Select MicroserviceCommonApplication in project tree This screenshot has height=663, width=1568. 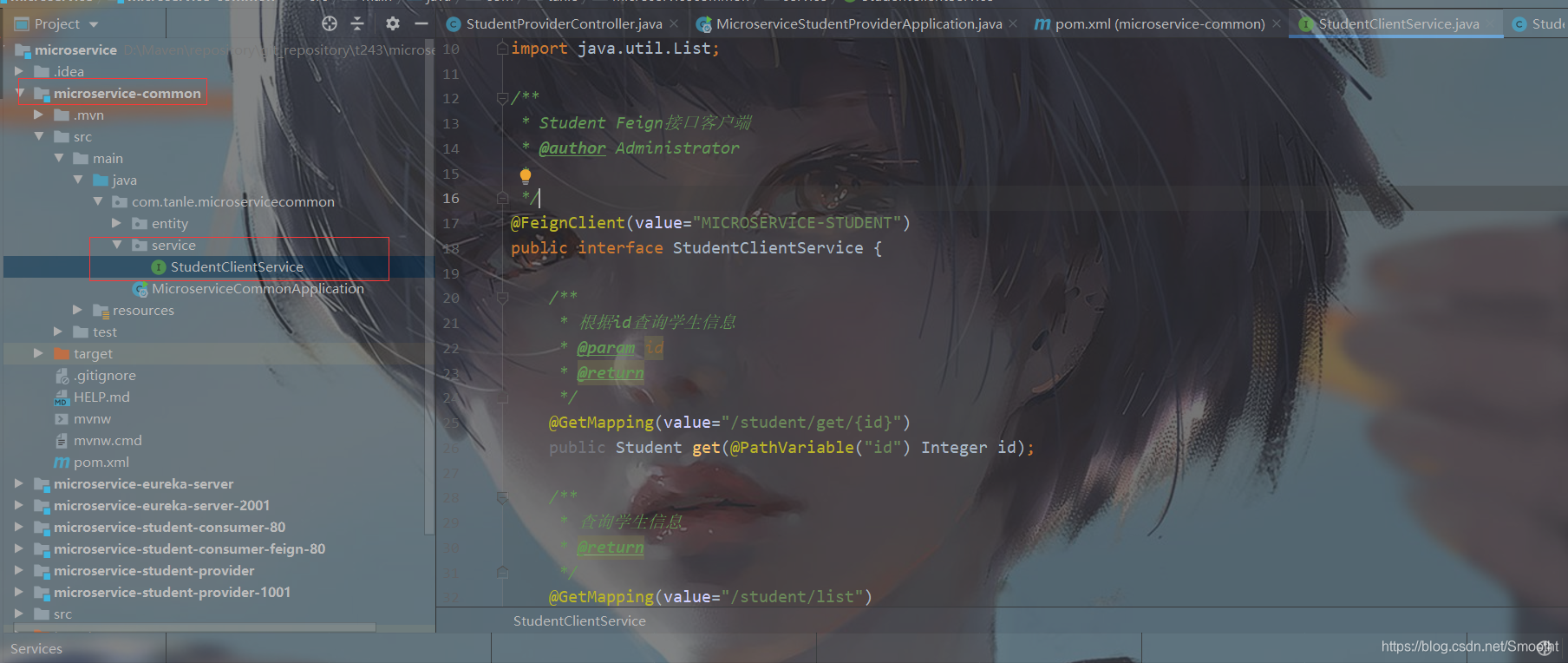258,289
